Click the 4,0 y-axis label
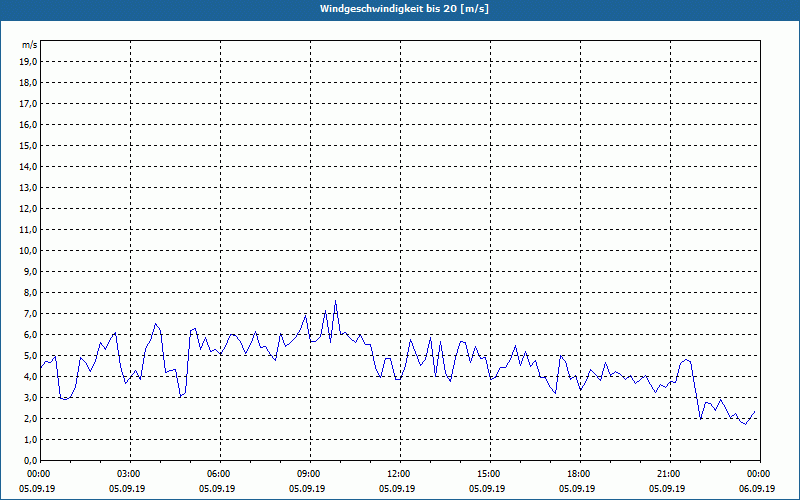 30,377
